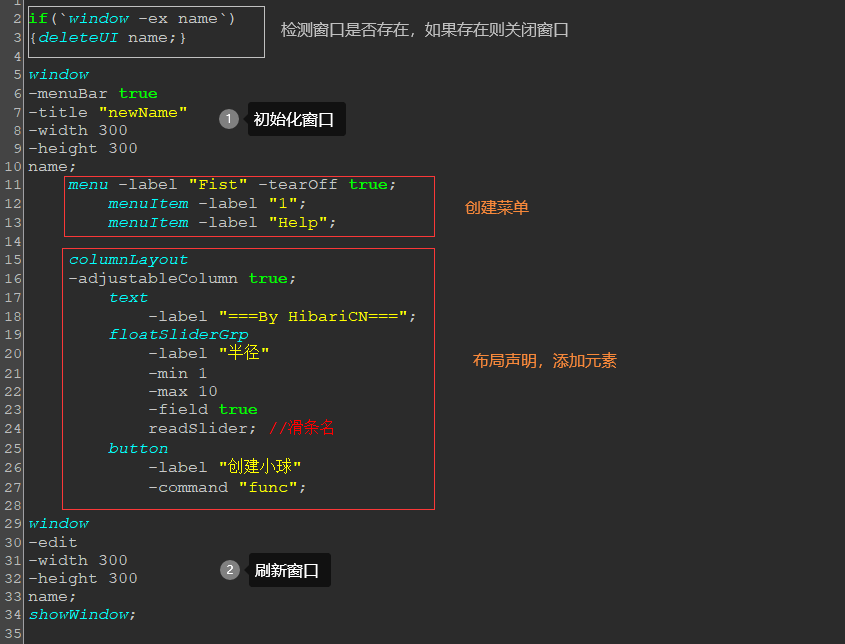The height and width of the screenshot is (644, 845).
Task: Click "-width 300" on line 8
Action: 78,130
